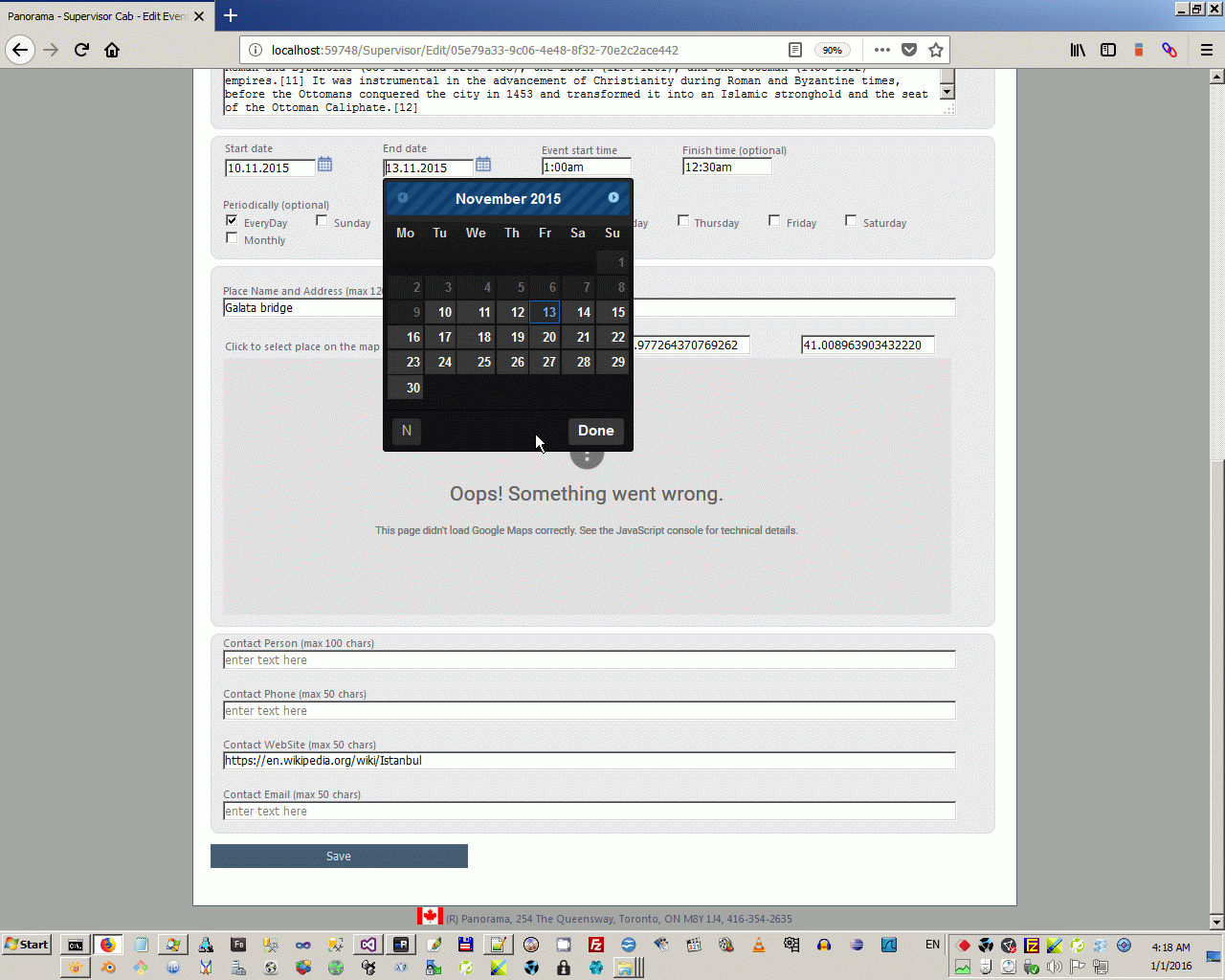The width and height of the screenshot is (1225, 980).
Task: Edit the Finish time field
Action: pyautogui.click(x=726, y=167)
